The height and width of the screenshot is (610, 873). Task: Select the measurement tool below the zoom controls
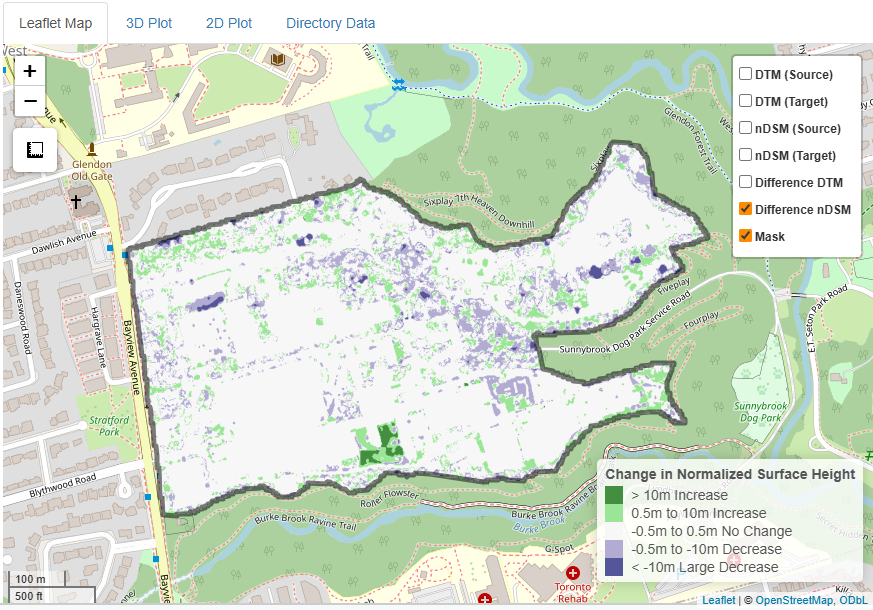pyautogui.click(x=34, y=150)
